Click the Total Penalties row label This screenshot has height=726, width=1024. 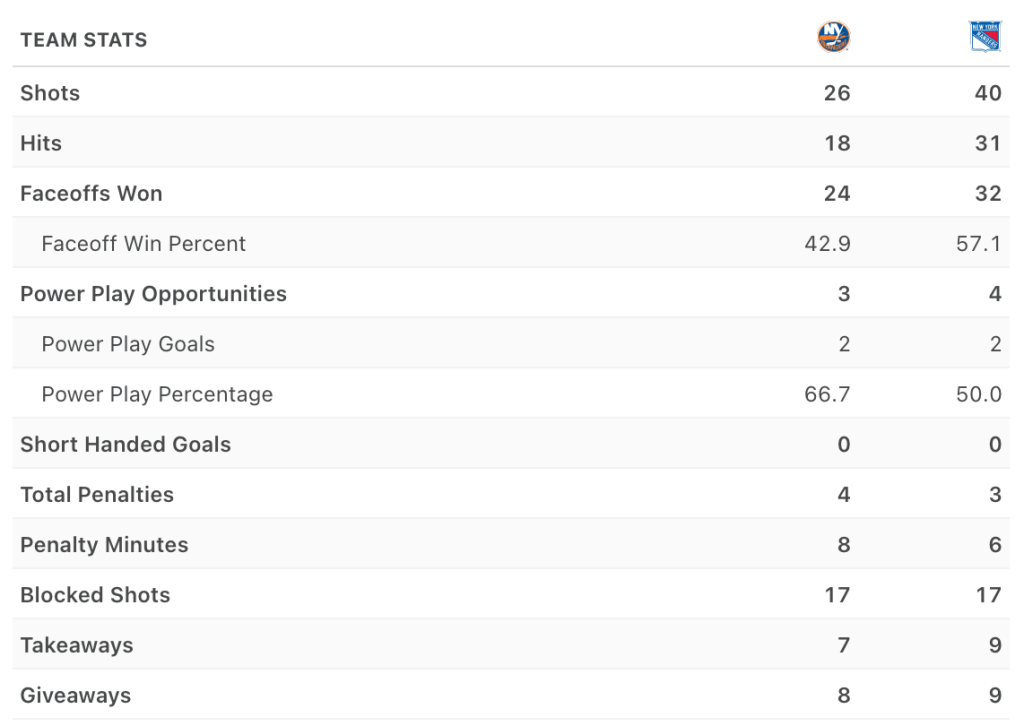[97, 494]
